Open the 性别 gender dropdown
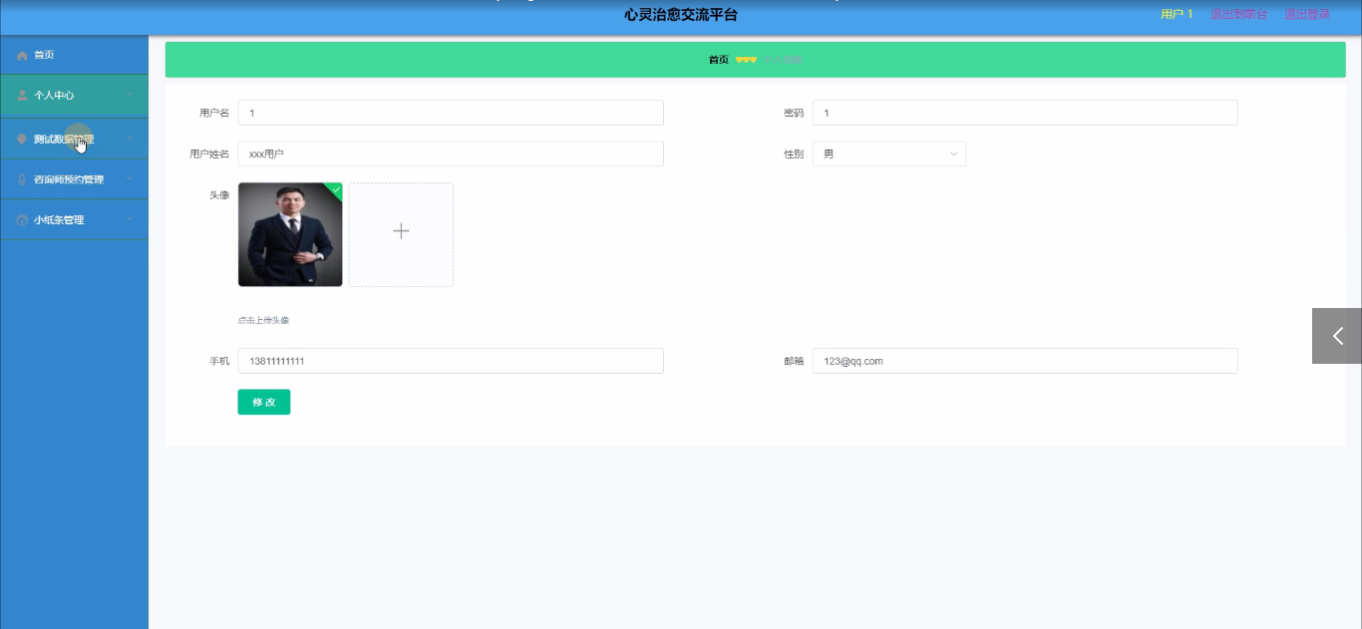Image resolution: width=1362 pixels, height=629 pixels. click(888, 154)
